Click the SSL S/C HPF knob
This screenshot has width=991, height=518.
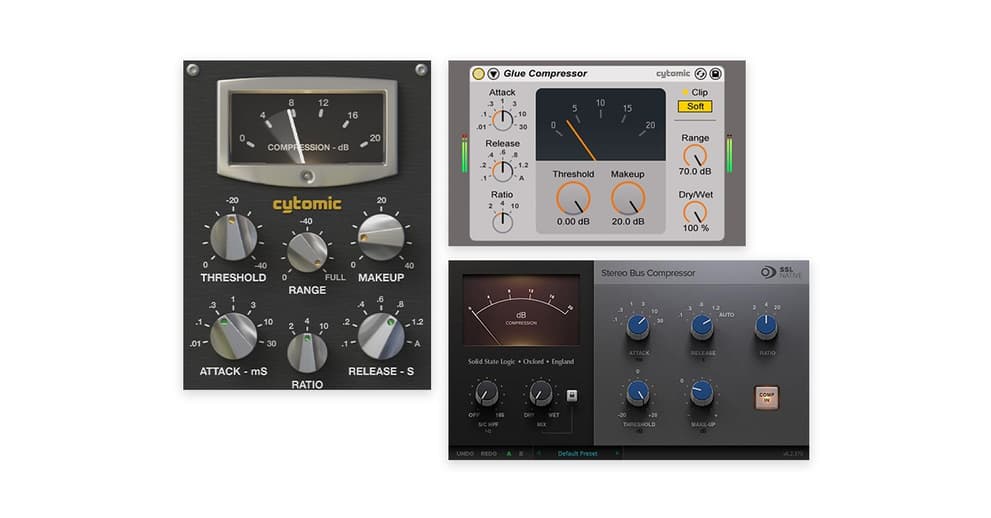[x=486, y=394]
